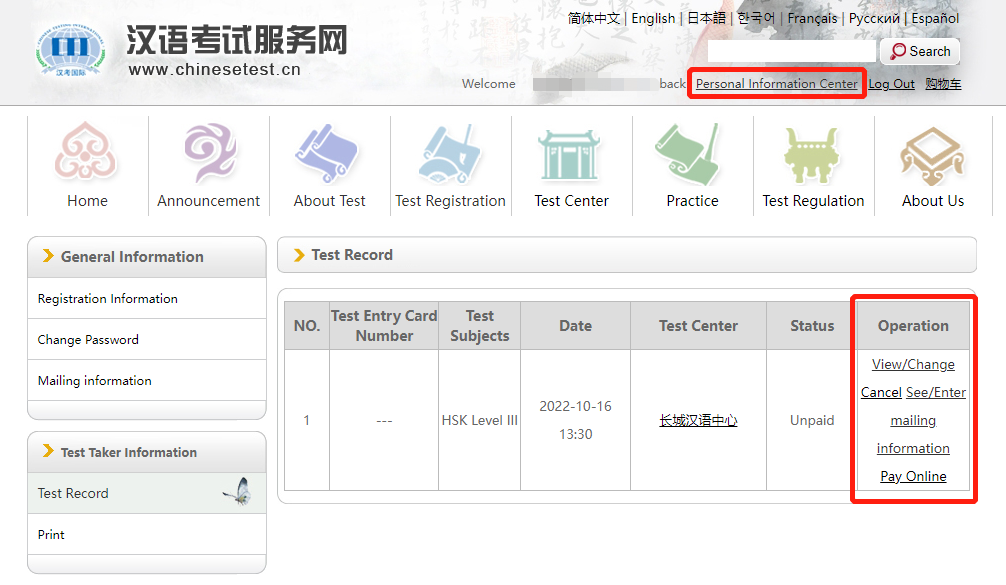Open Personal Information Center link
The image size is (1006, 585).
point(776,84)
